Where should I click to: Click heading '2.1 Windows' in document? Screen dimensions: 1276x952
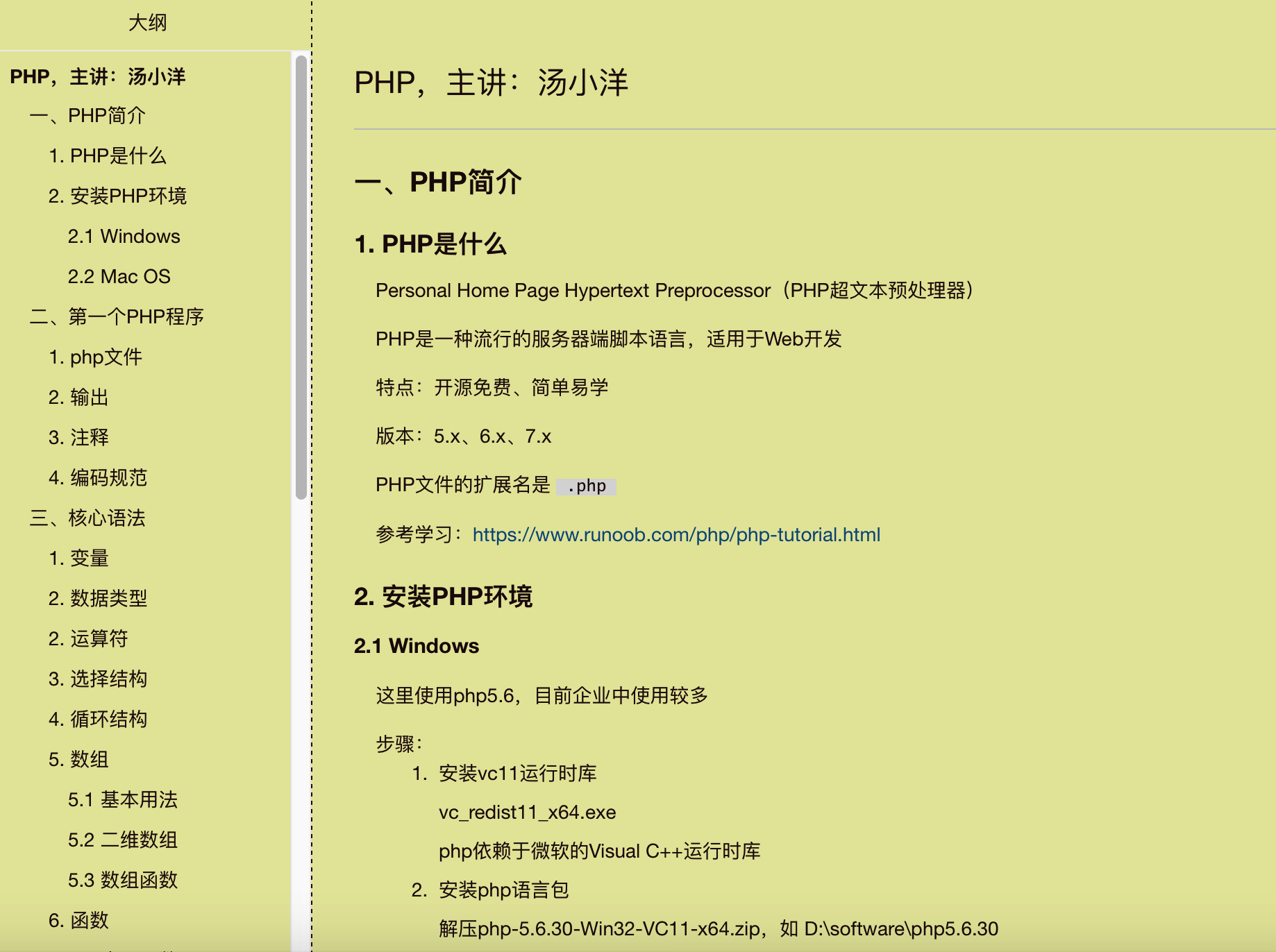tap(417, 646)
